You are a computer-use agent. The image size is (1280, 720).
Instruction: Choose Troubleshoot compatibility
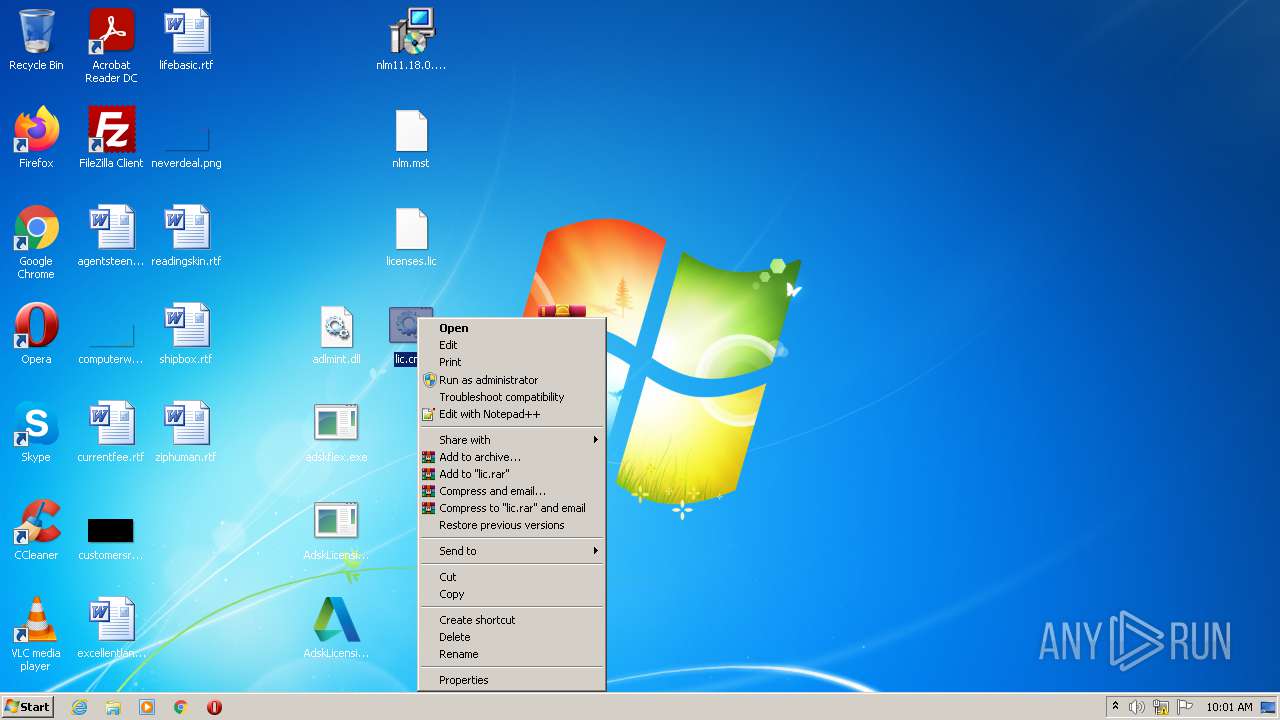point(512,397)
